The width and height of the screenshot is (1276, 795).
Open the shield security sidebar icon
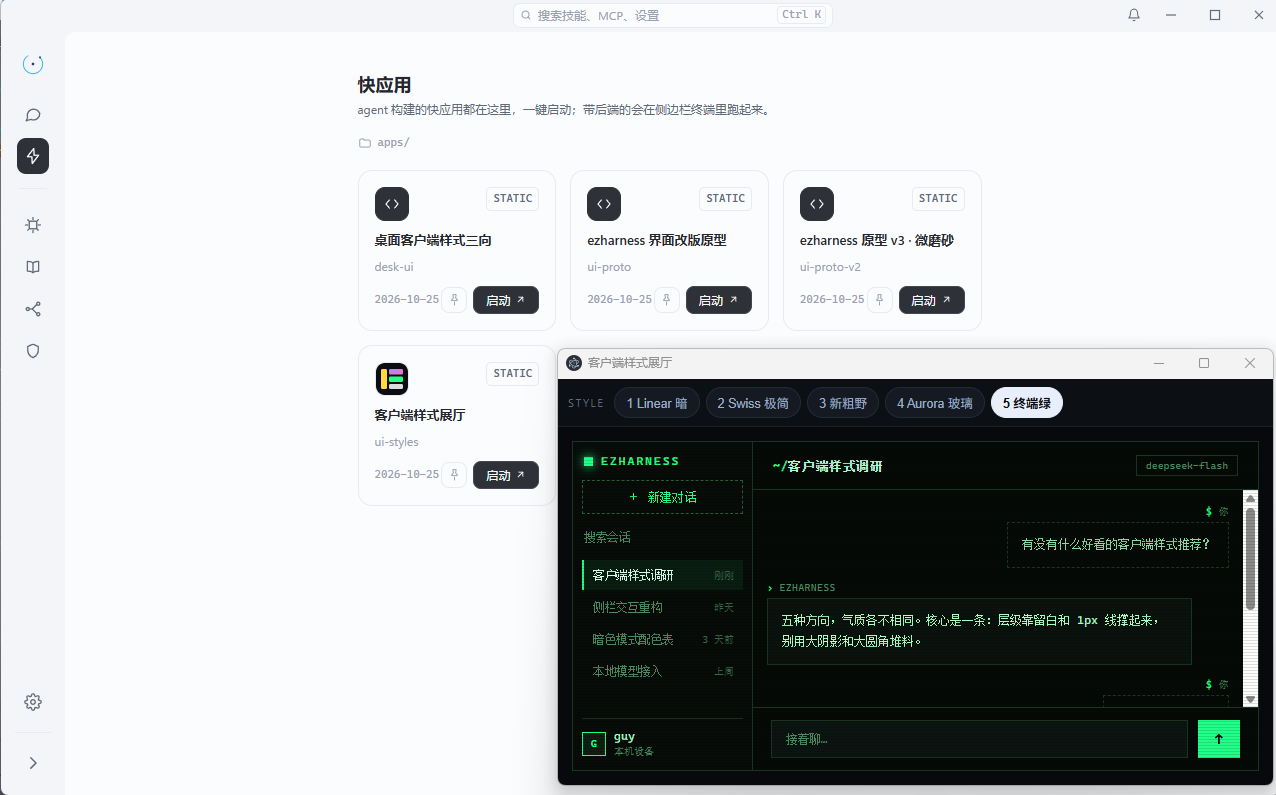pyautogui.click(x=33, y=351)
